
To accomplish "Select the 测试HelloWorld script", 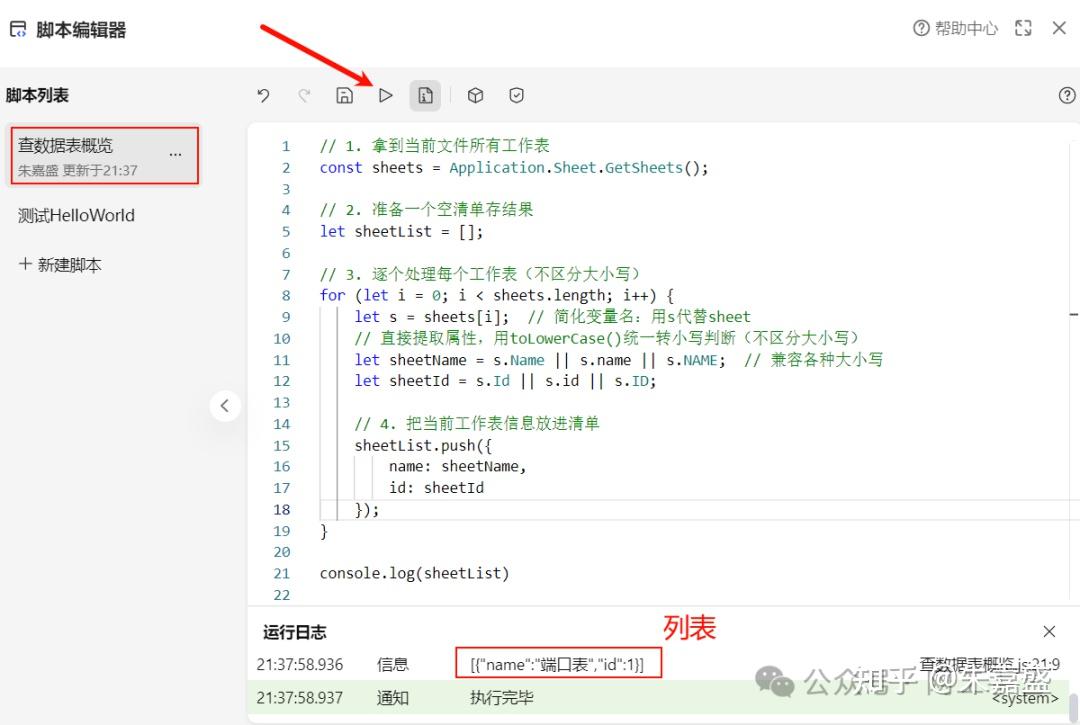I will coord(76,216).
